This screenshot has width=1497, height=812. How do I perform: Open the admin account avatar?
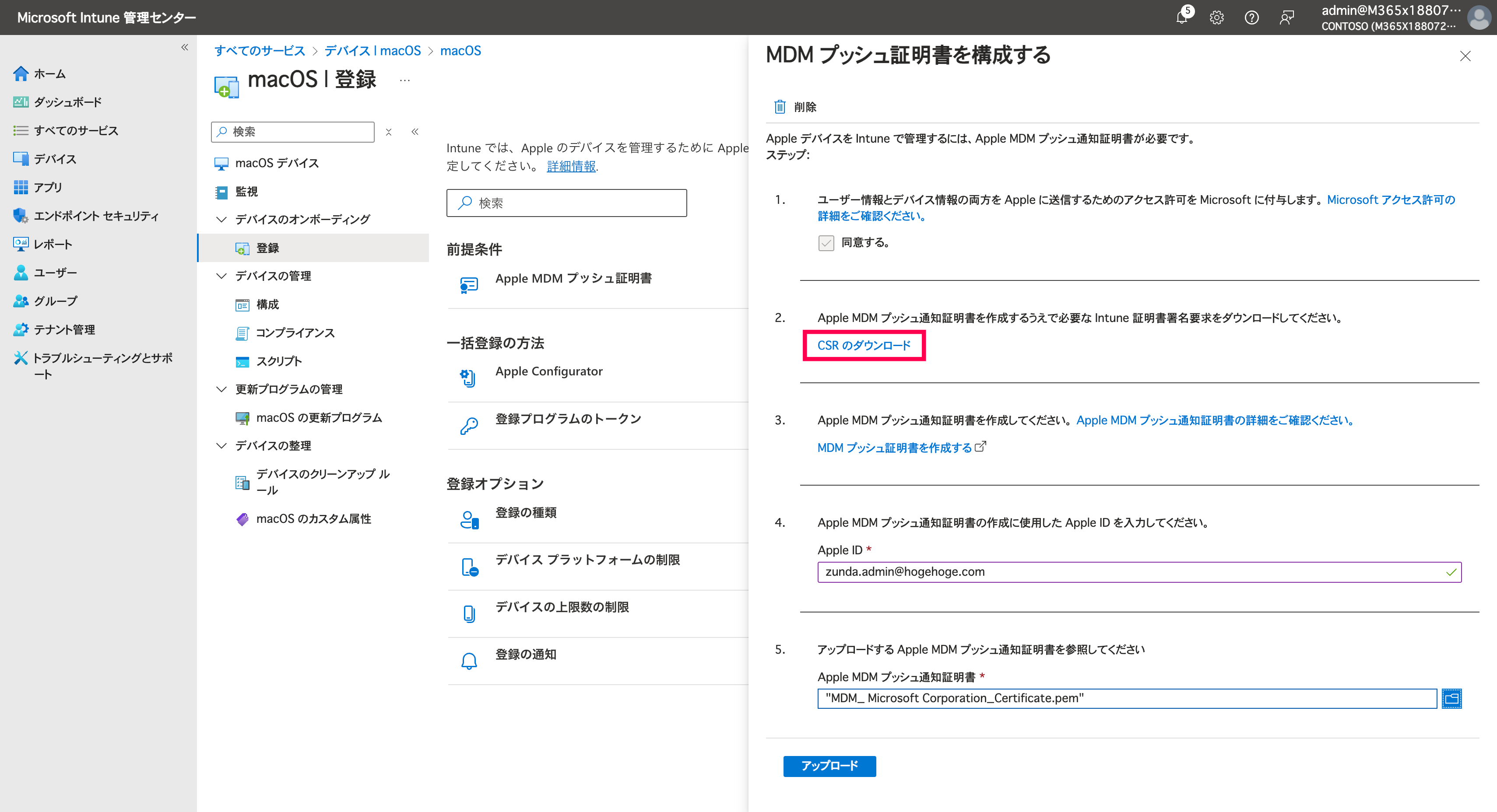coord(1479,17)
